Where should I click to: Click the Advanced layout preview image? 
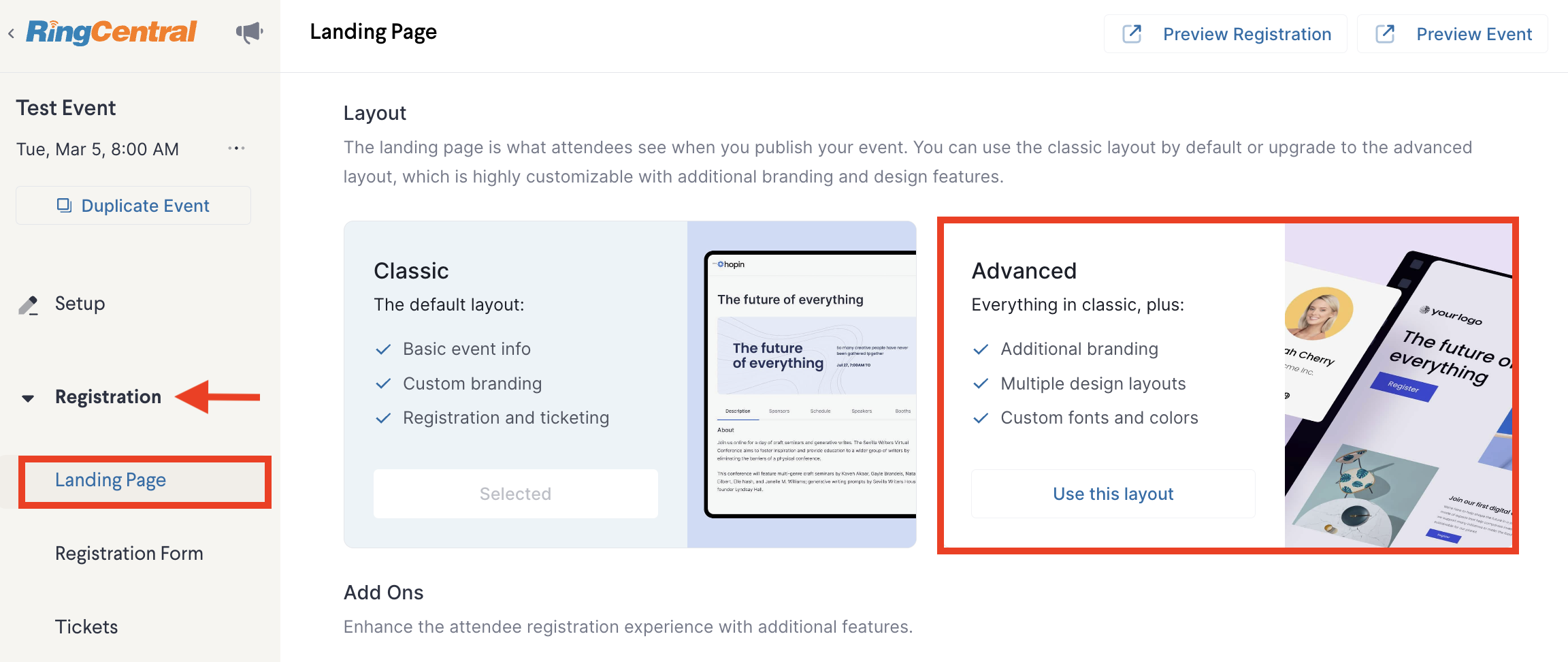tap(1398, 385)
